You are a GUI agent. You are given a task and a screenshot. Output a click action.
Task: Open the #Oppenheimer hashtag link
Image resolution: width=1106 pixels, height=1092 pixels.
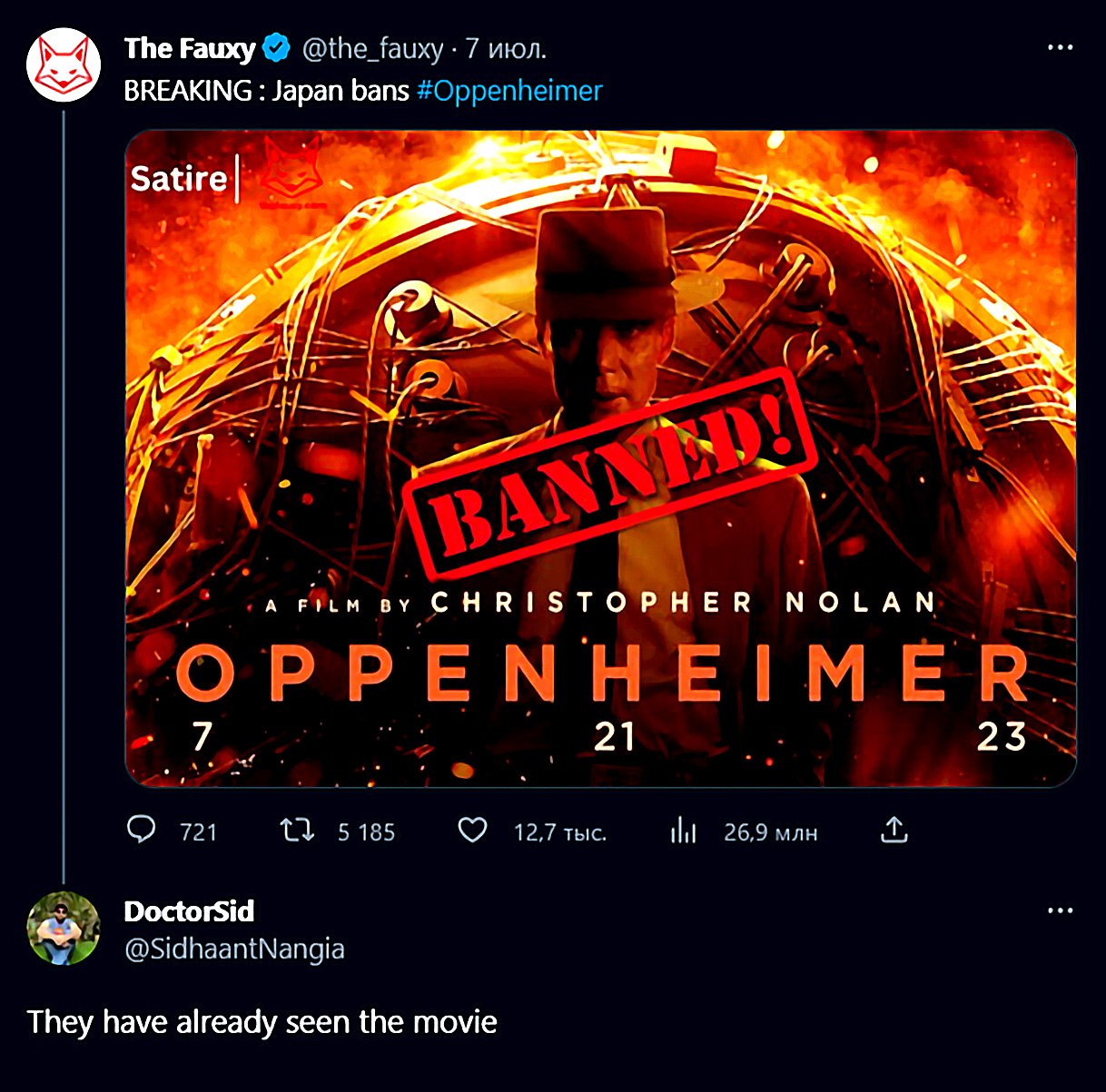click(x=509, y=91)
